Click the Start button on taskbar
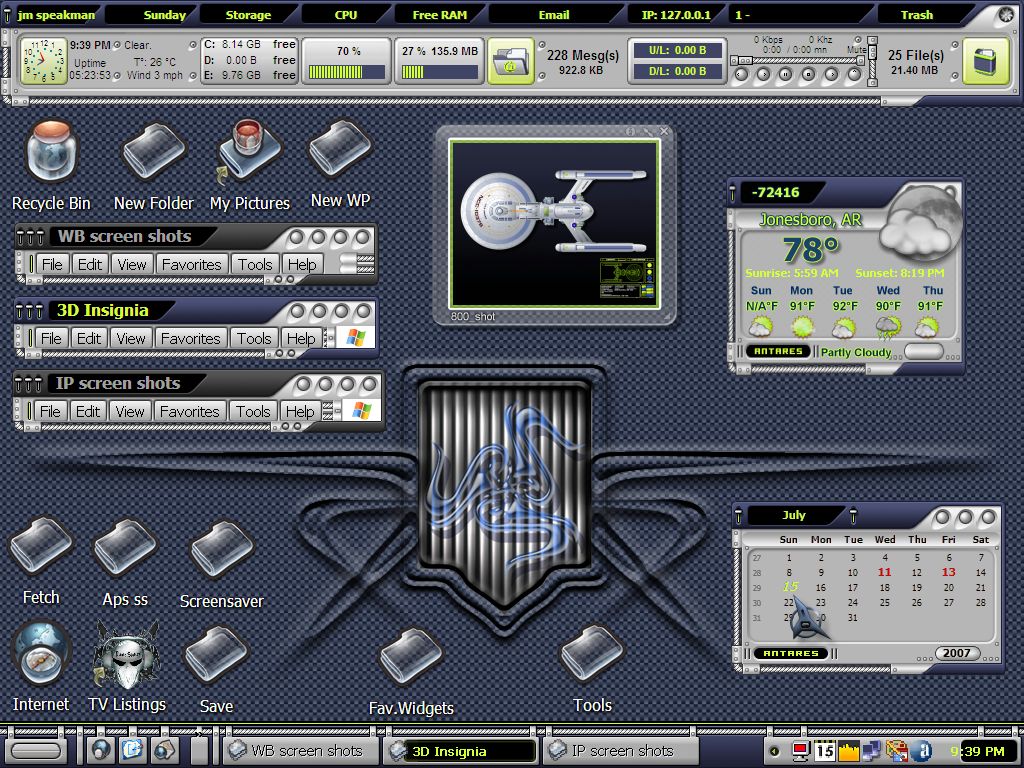This screenshot has height=768, width=1024. [37, 751]
